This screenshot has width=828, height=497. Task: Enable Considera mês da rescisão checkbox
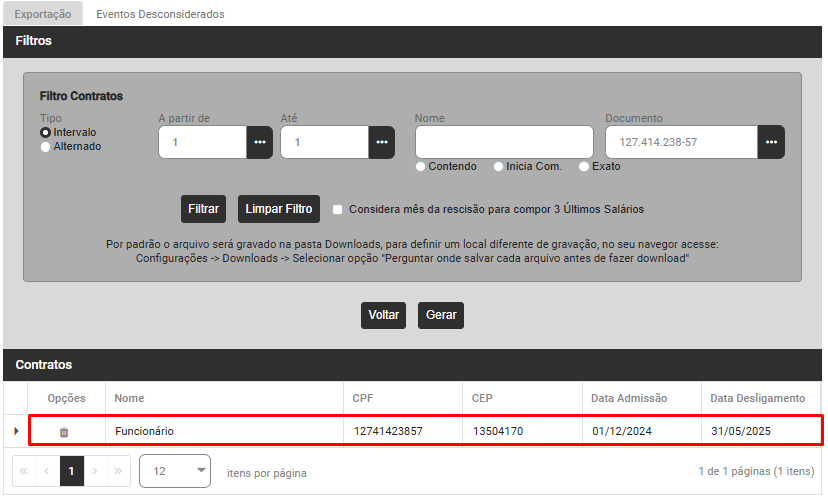click(337, 210)
